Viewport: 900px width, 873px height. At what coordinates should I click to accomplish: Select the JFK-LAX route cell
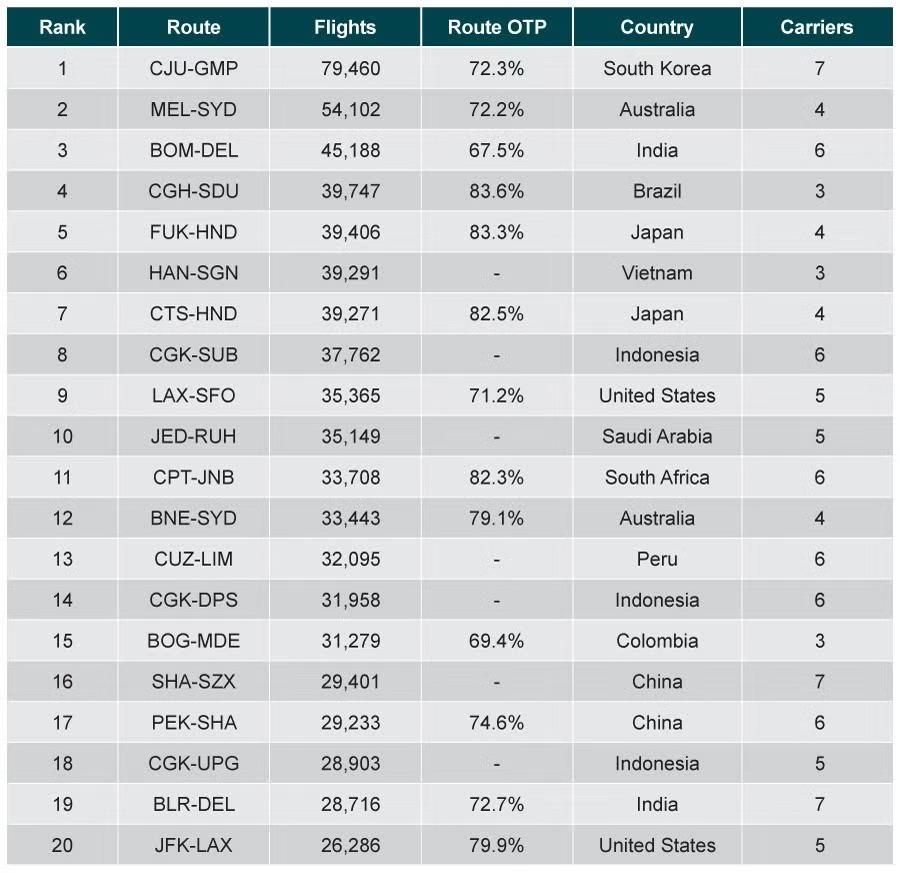tap(193, 845)
